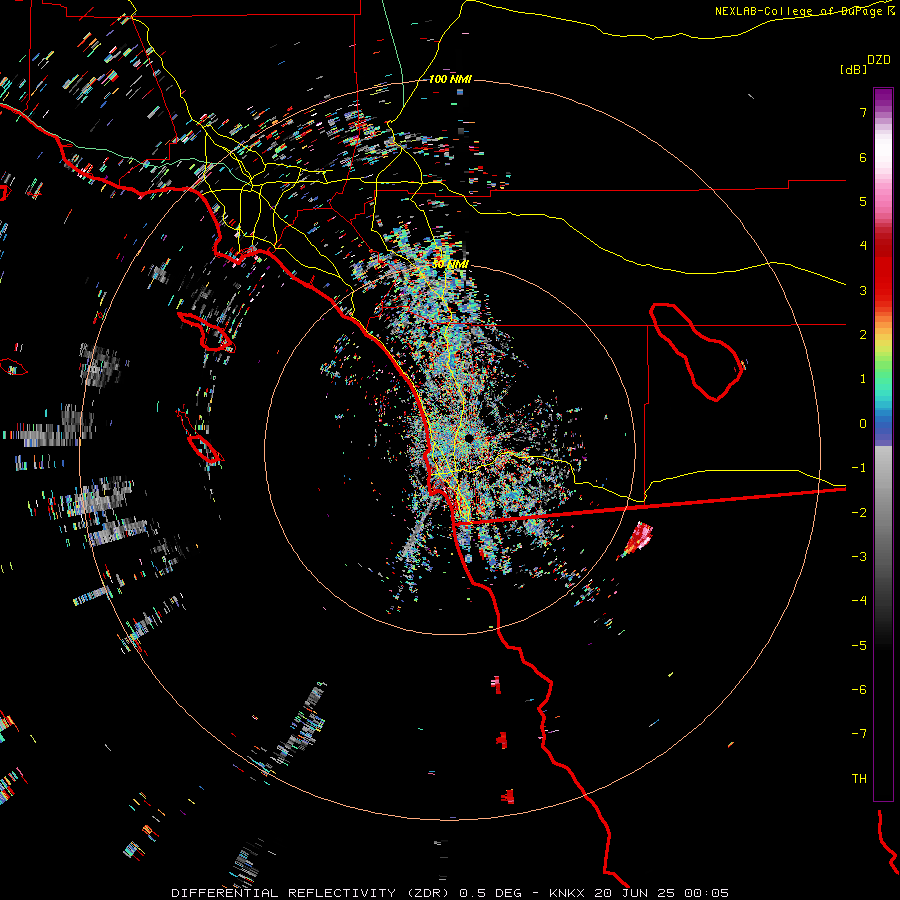The image size is (900, 900).
Task: Click the 6 value on the color scale
Action: (863, 157)
